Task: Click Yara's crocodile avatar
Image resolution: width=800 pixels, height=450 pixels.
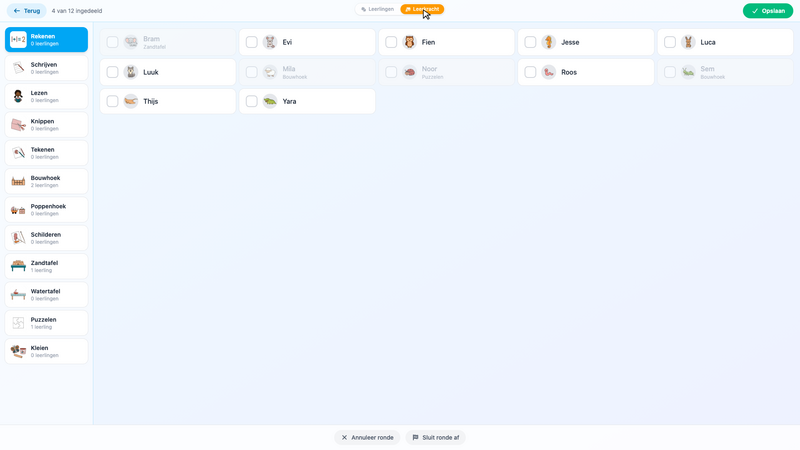Action: [270, 101]
